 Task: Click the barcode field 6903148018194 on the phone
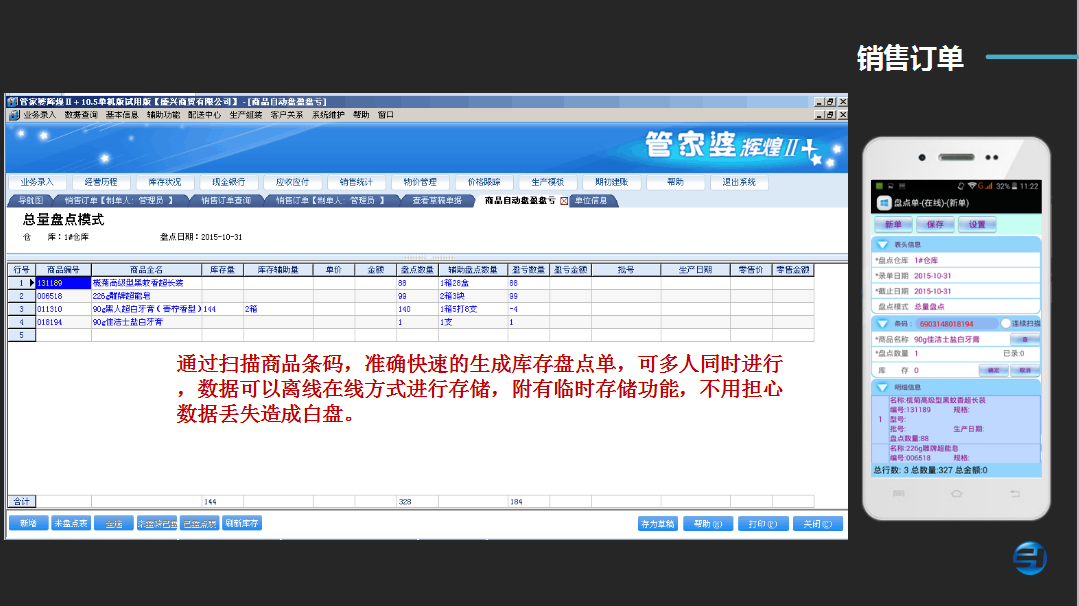pyautogui.click(x=957, y=323)
